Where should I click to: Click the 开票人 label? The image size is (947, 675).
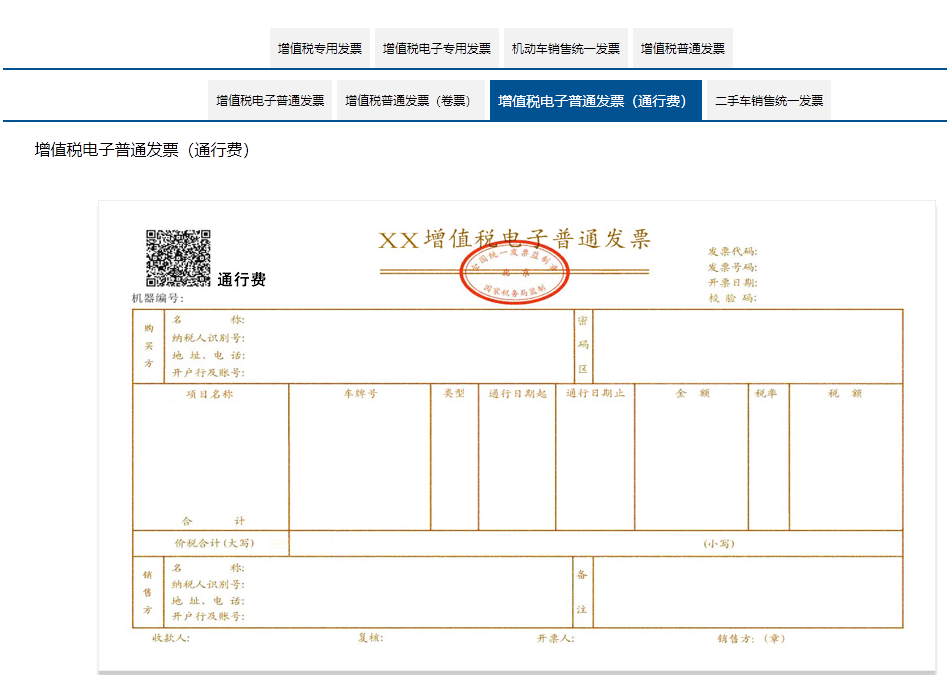click(x=556, y=638)
